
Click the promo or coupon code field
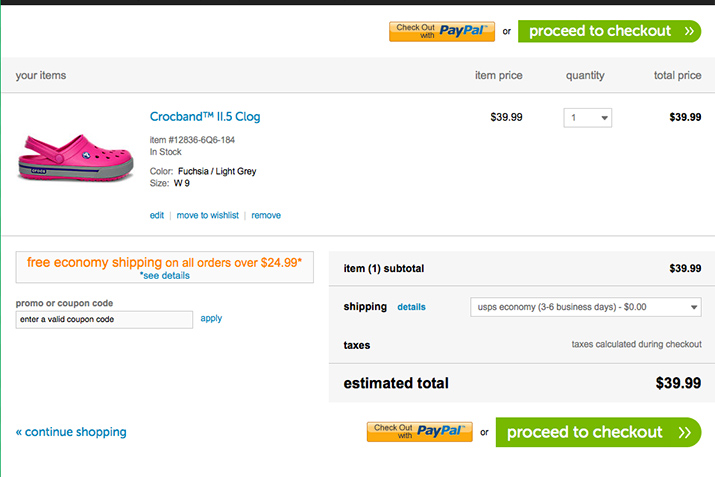(x=104, y=319)
